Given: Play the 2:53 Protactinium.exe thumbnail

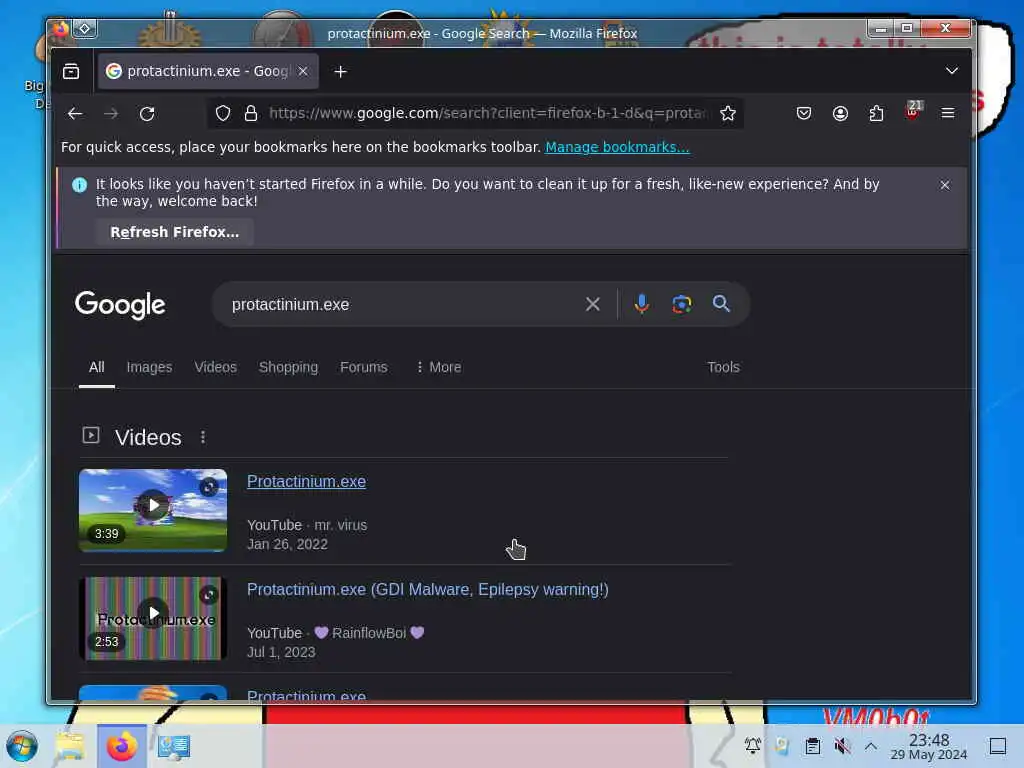Looking at the screenshot, I should click(x=153, y=618).
